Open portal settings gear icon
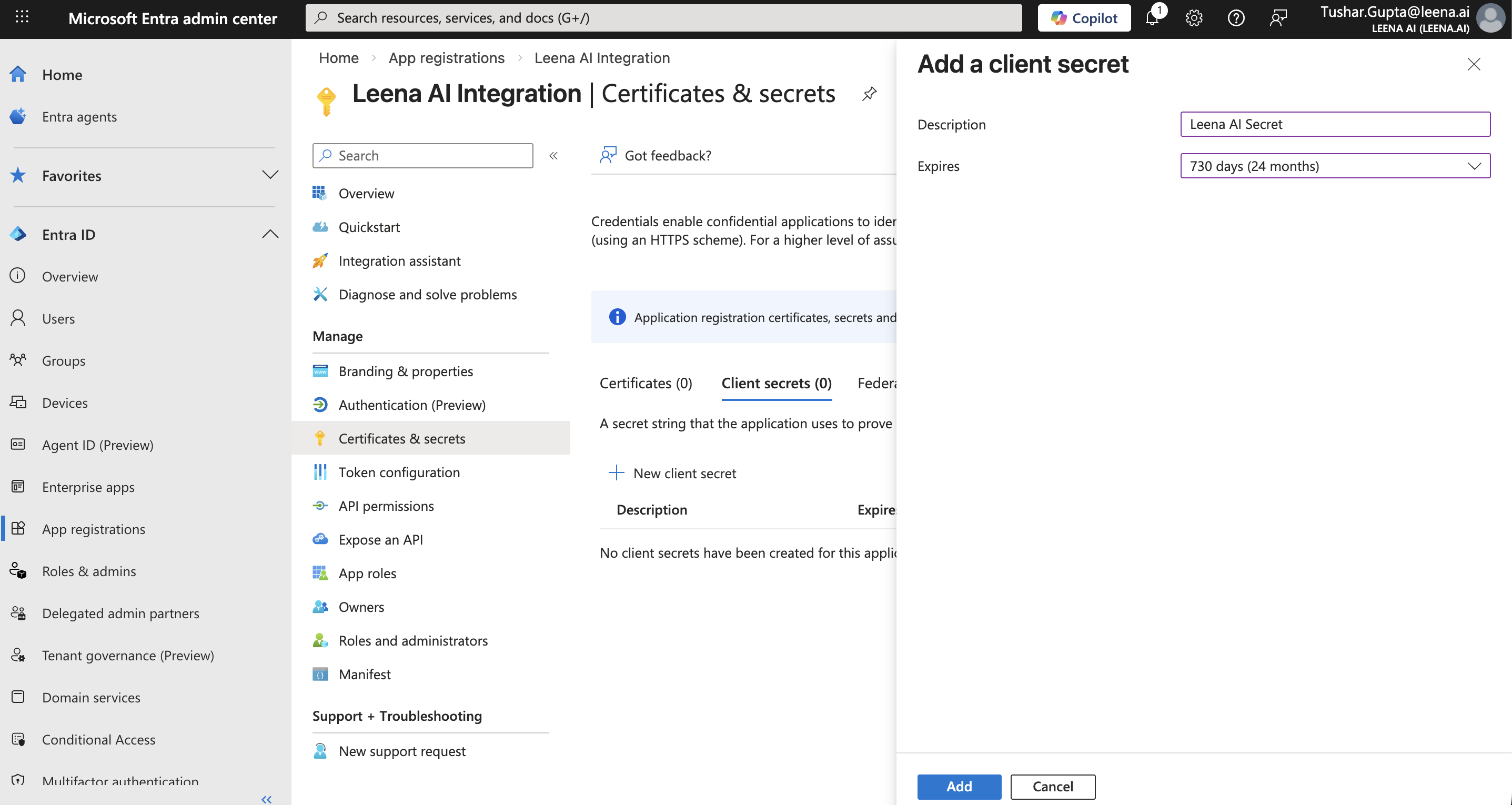The image size is (1512, 805). point(1194,18)
